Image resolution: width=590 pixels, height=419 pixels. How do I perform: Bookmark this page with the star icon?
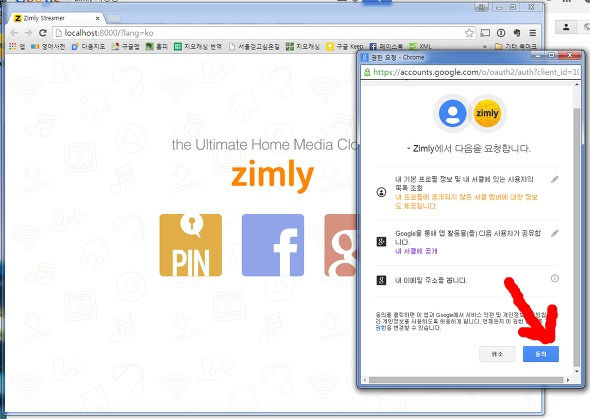pos(469,33)
